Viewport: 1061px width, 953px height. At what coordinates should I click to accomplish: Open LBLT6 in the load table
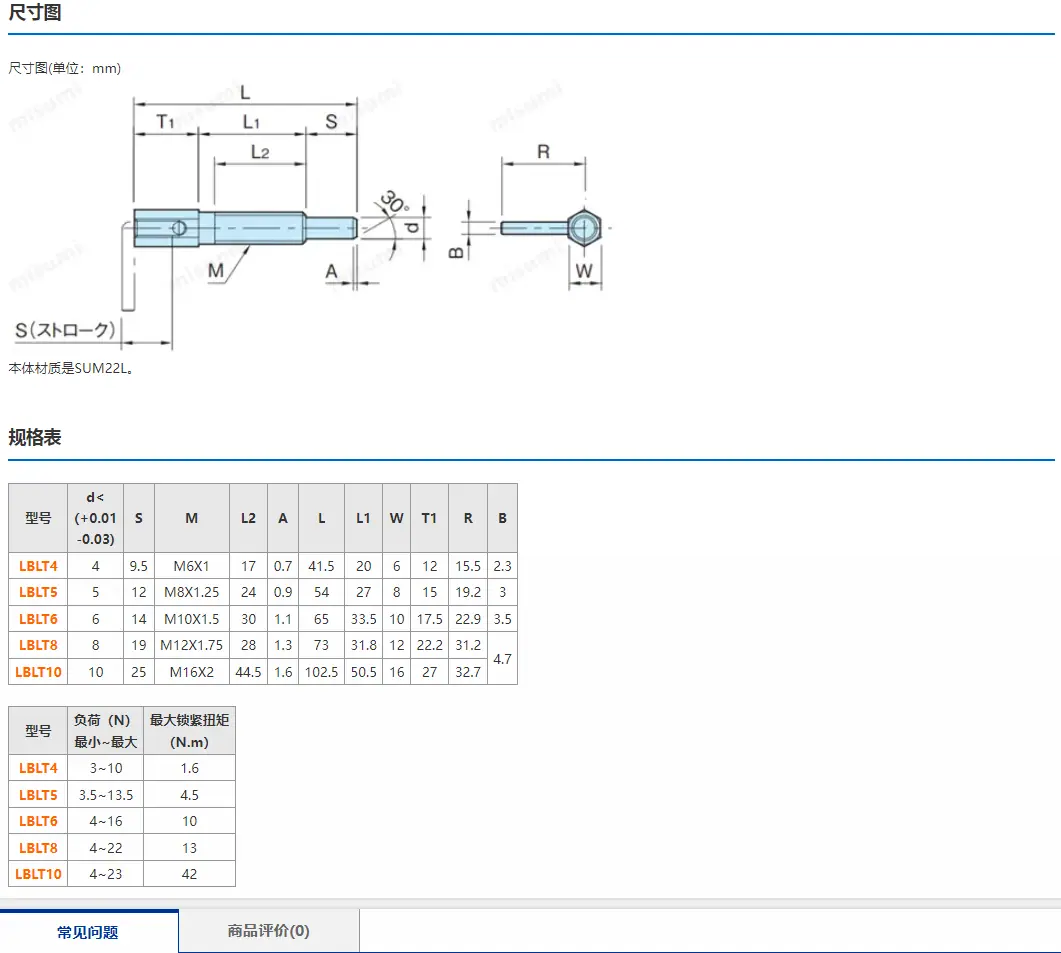coord(38,821)
